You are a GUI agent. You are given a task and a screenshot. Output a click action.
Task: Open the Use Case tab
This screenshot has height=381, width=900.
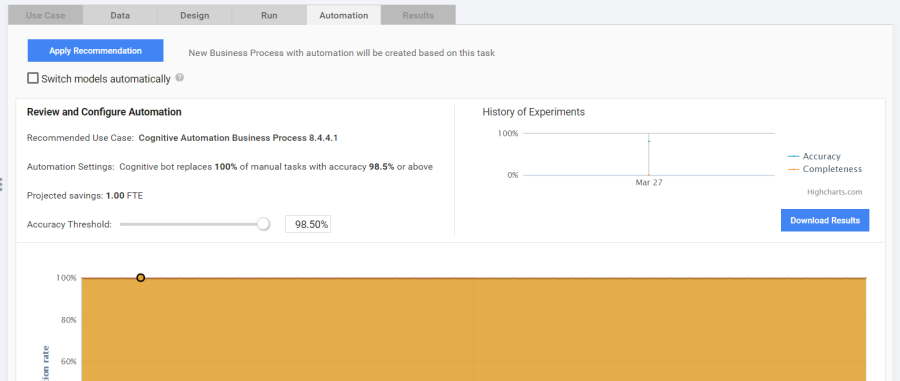coord(45,15)
